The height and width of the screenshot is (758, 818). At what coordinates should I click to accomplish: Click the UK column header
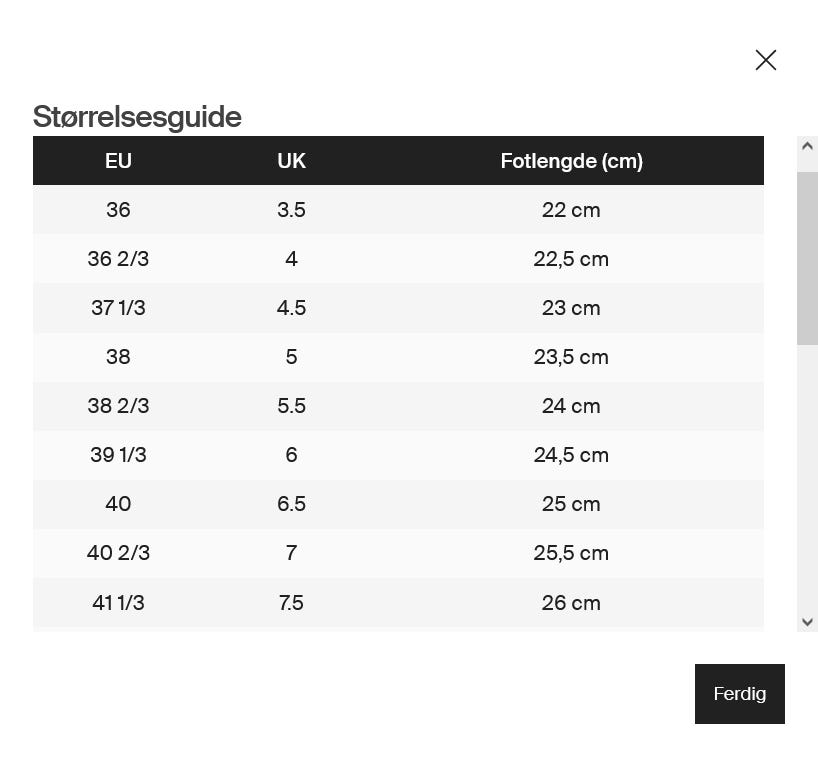coord(291,161)
